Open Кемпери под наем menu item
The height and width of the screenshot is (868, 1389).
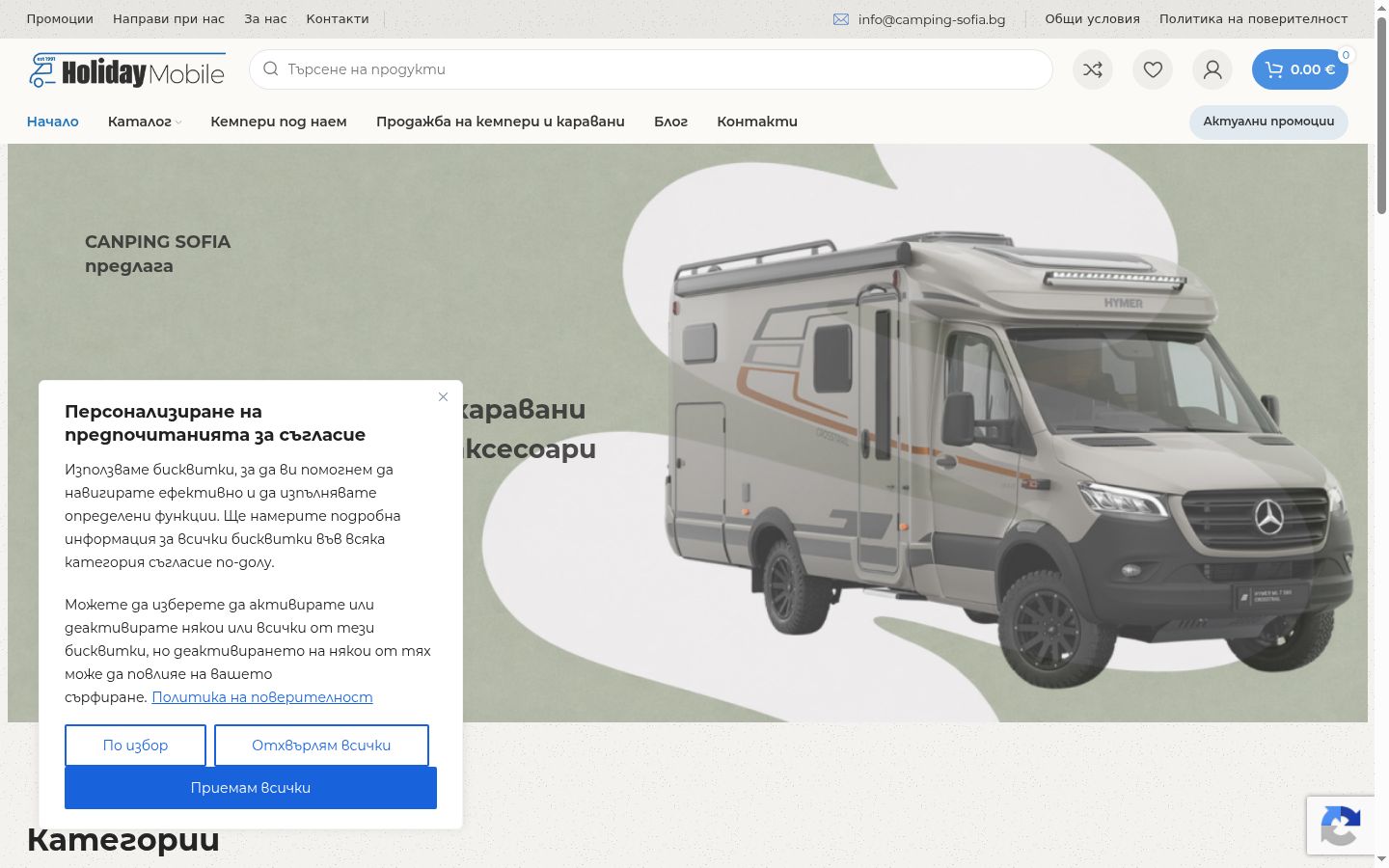pos(279,122)
